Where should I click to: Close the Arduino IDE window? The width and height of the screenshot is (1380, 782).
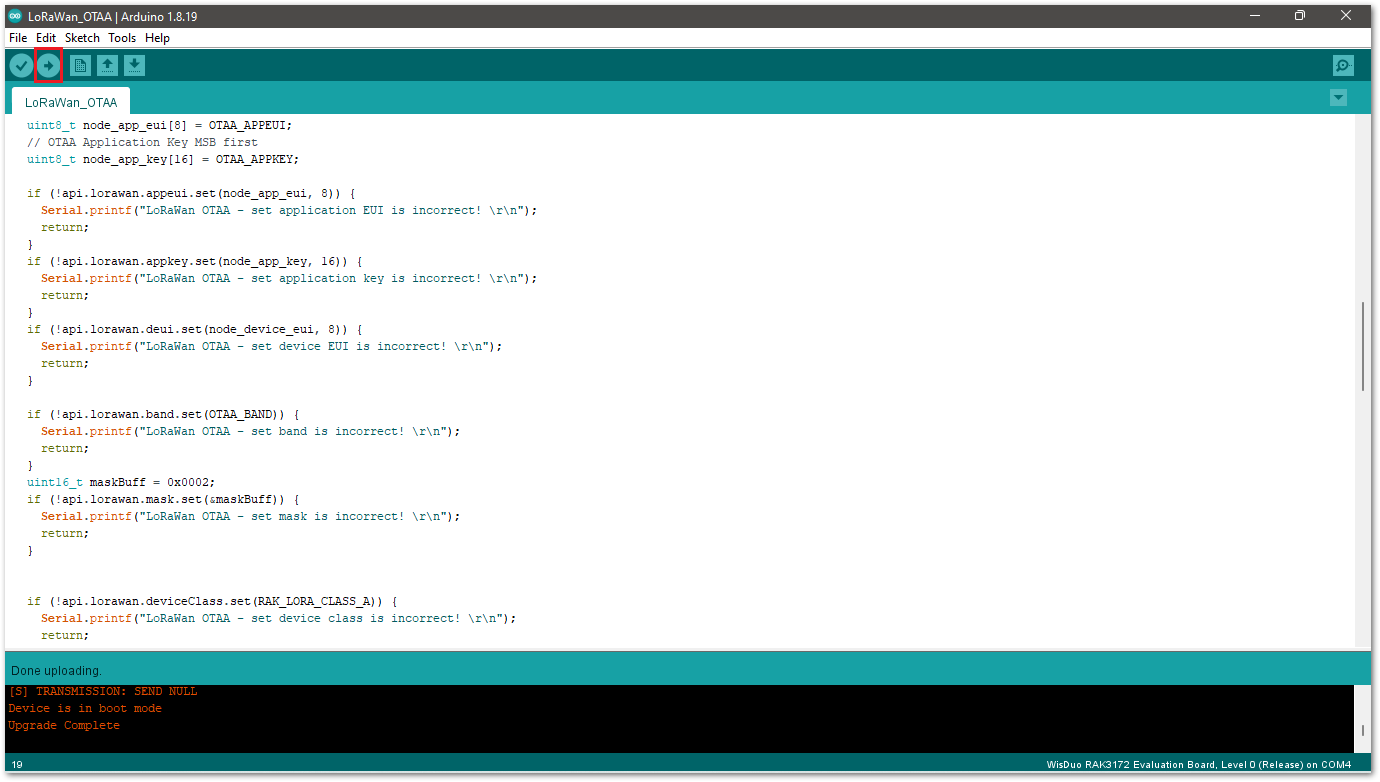tap(1345, 15)
